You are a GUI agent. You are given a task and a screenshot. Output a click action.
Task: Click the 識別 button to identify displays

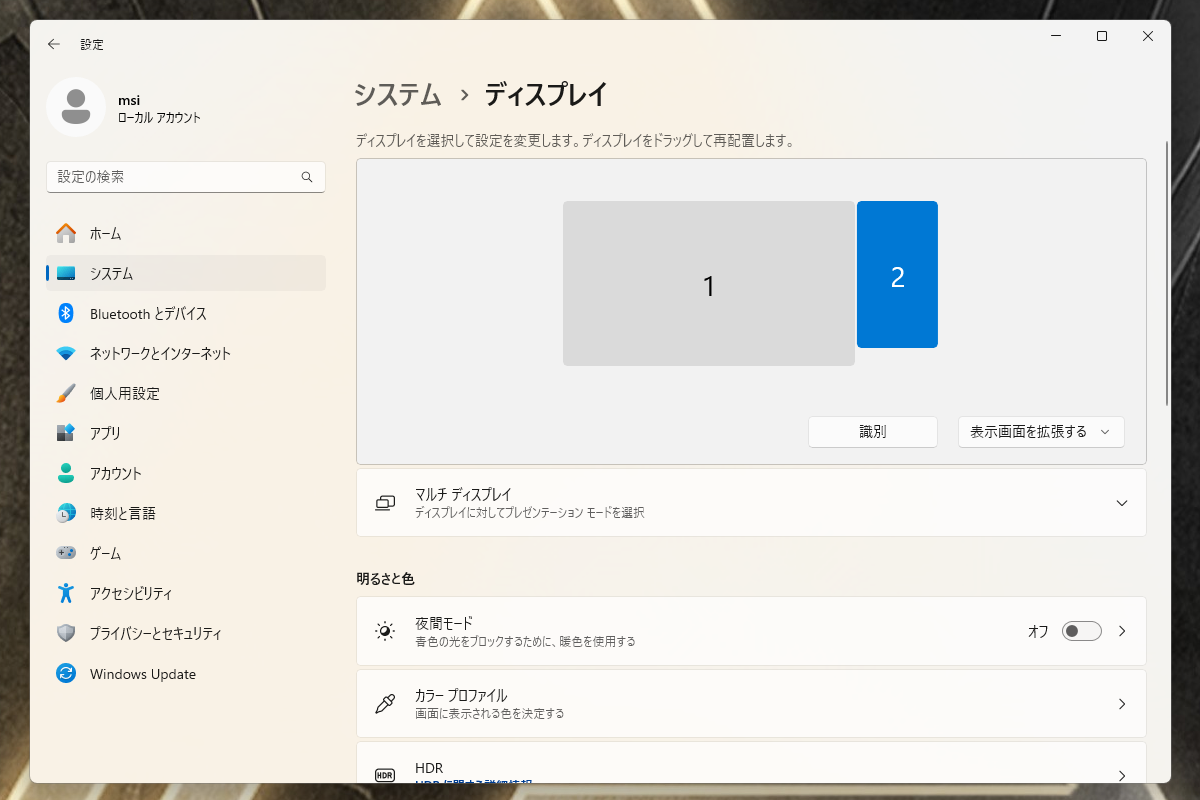[872, 432]
